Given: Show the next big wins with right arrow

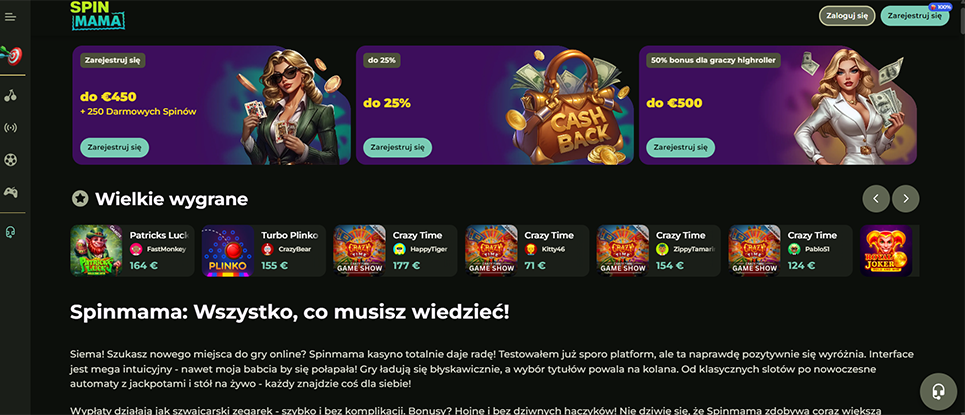Looking at the screenshot, I should click(x=905, y=199).
